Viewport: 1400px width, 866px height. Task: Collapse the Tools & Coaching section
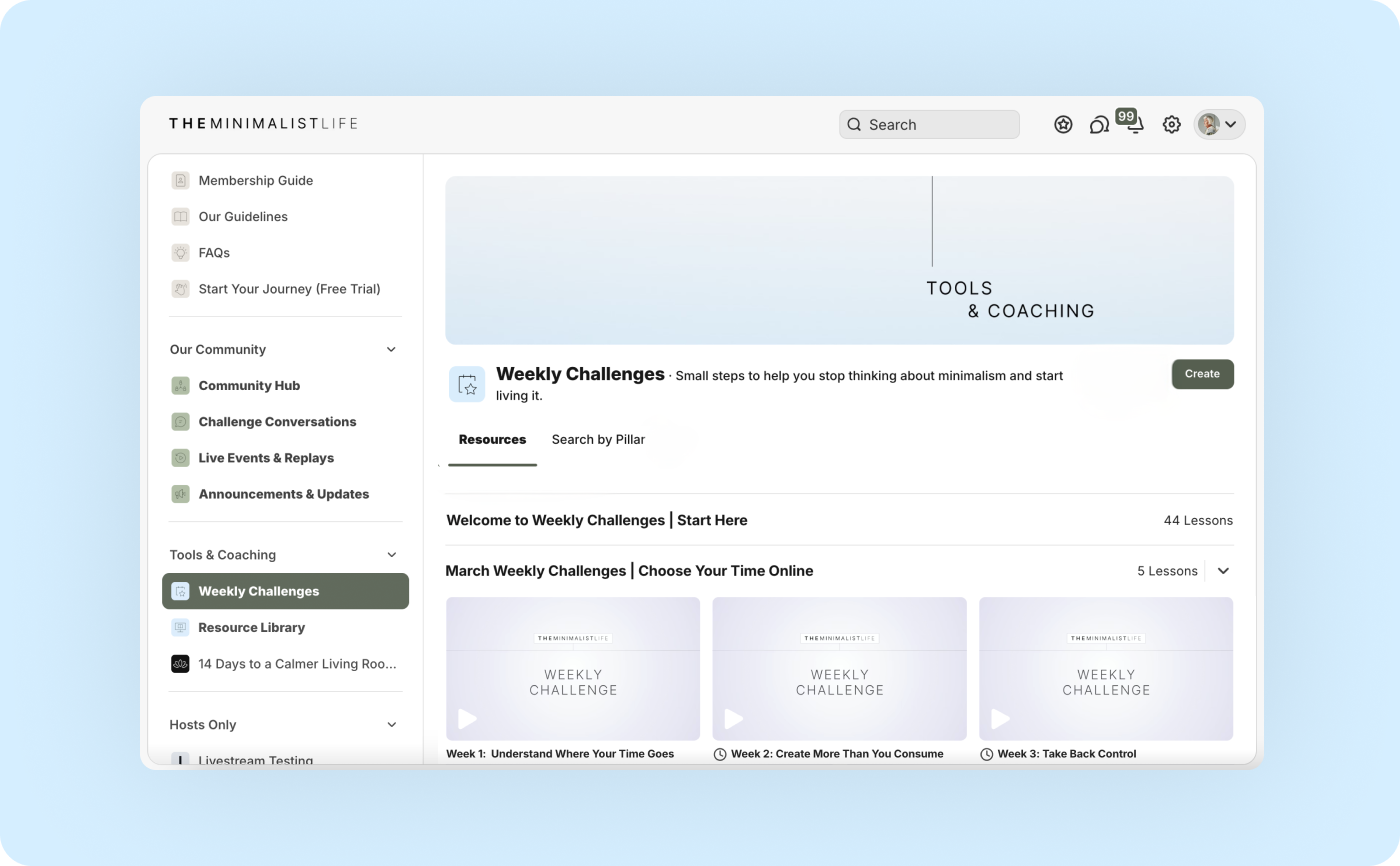tap(391, 555)
